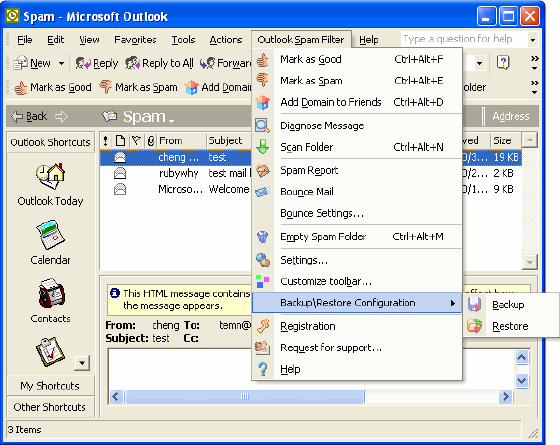The width and height of the screenshot is (560, 445).
Task: Click the Scan Folder green arrow icon
Action: pos(262,147)
